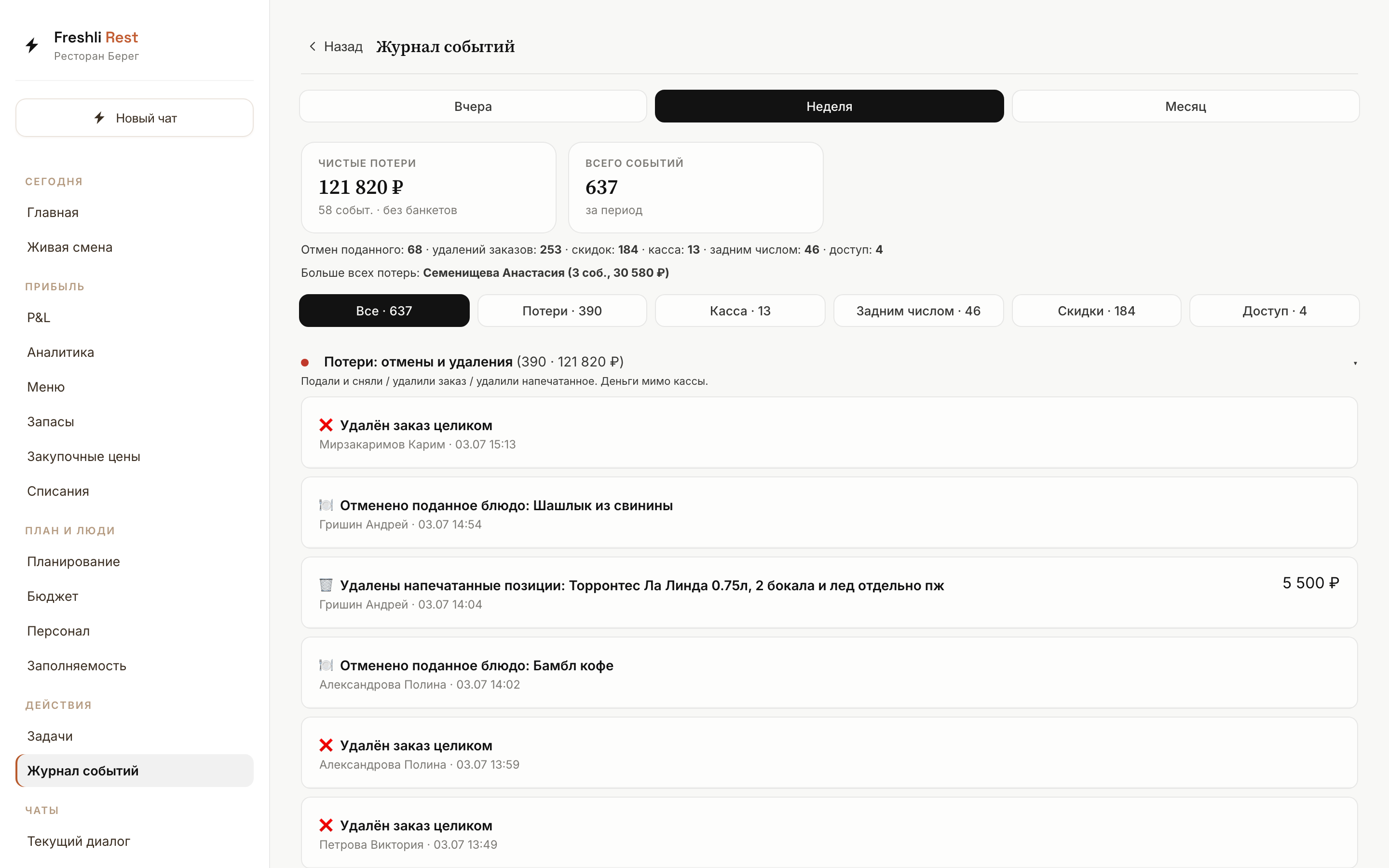Image resolution: width=1389 pixels, height=868 pixels.
Task: Filter events by Потери · 390
Action: click(562, 311)
